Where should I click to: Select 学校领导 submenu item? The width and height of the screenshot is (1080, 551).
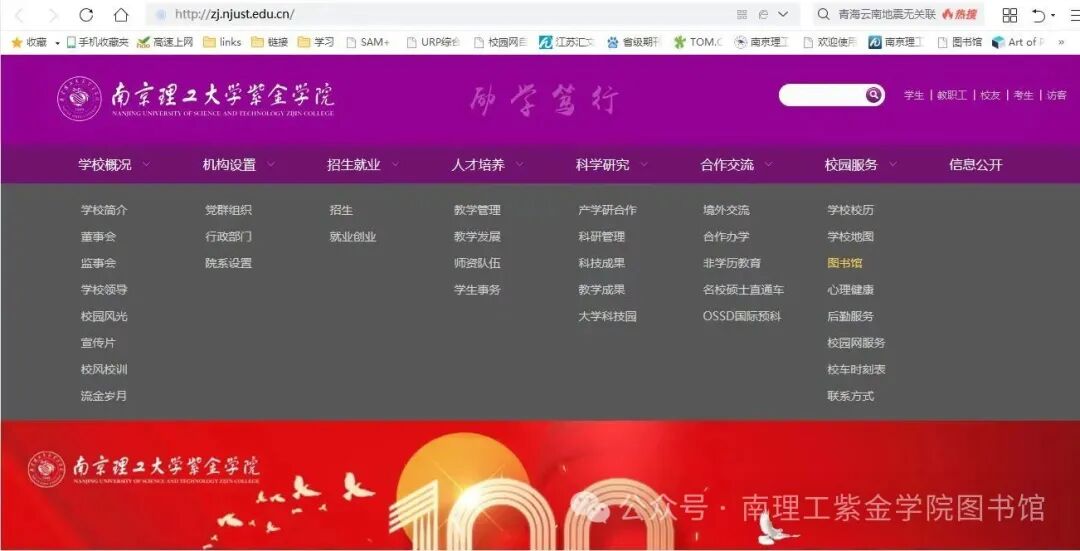(x=104, y=290)
